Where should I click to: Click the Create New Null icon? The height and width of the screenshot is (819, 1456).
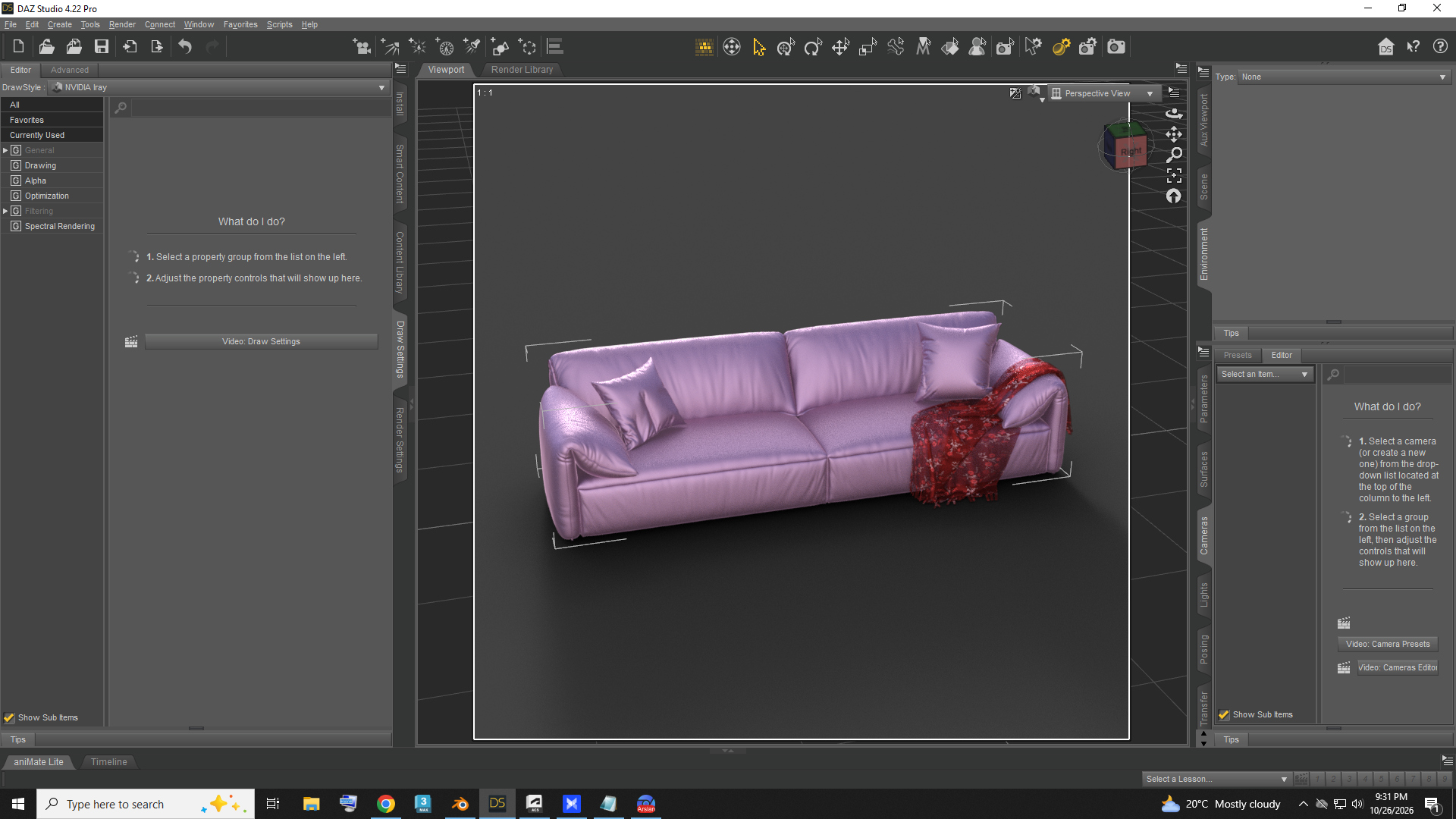click(527, 47)
